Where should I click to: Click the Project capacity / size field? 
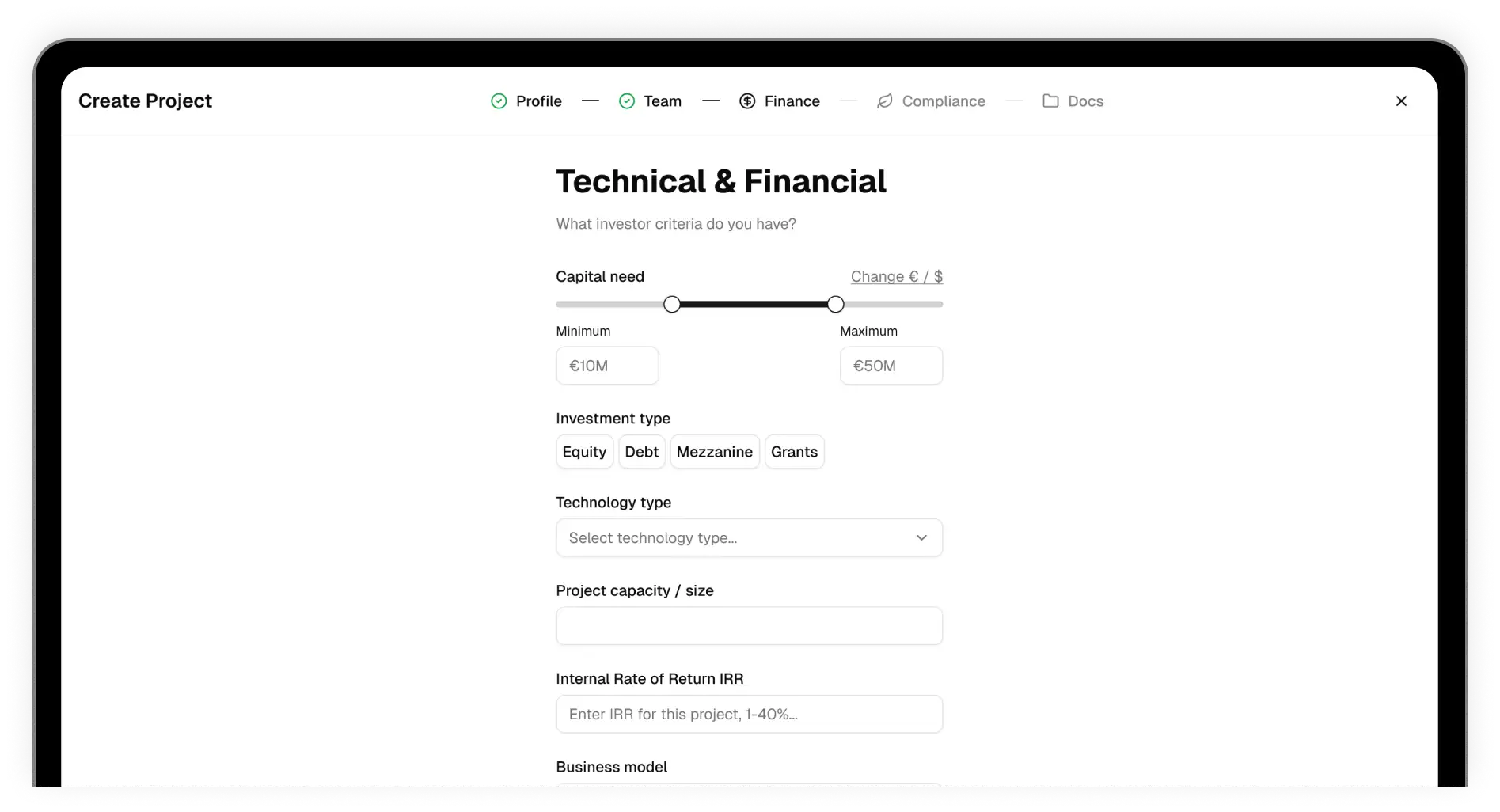click(x=750, y=626)
